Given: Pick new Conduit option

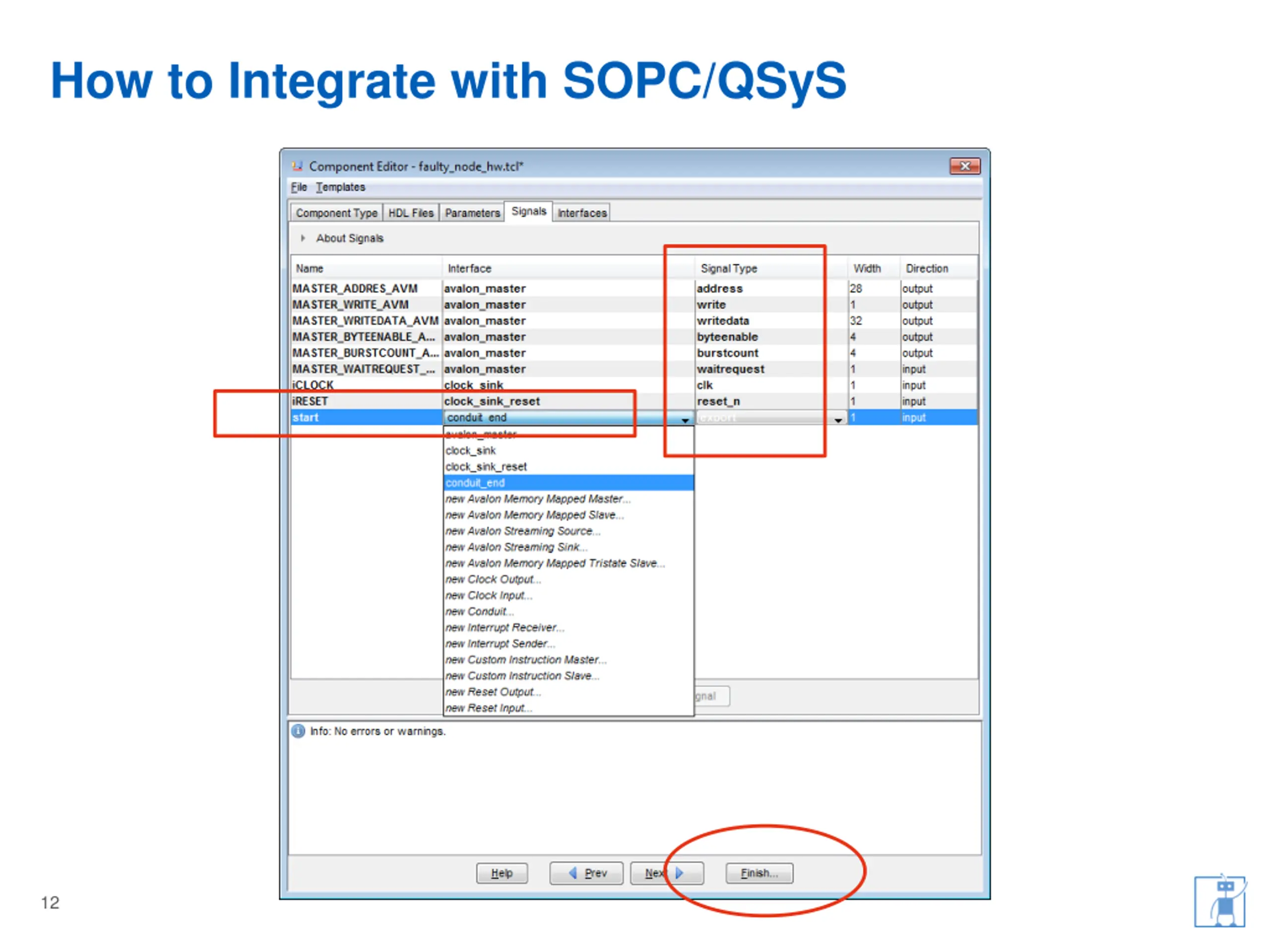Looking at the screenshot, I should [x=569, y=611].
